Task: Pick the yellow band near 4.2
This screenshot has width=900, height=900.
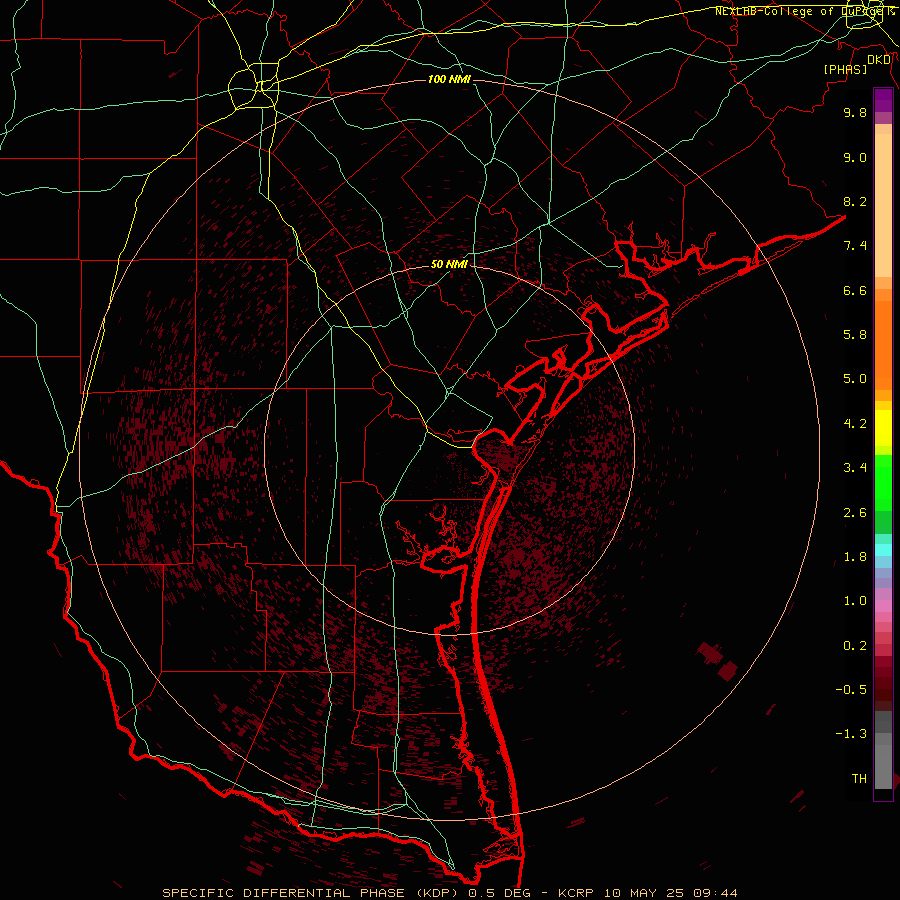Action: [883, 428]
